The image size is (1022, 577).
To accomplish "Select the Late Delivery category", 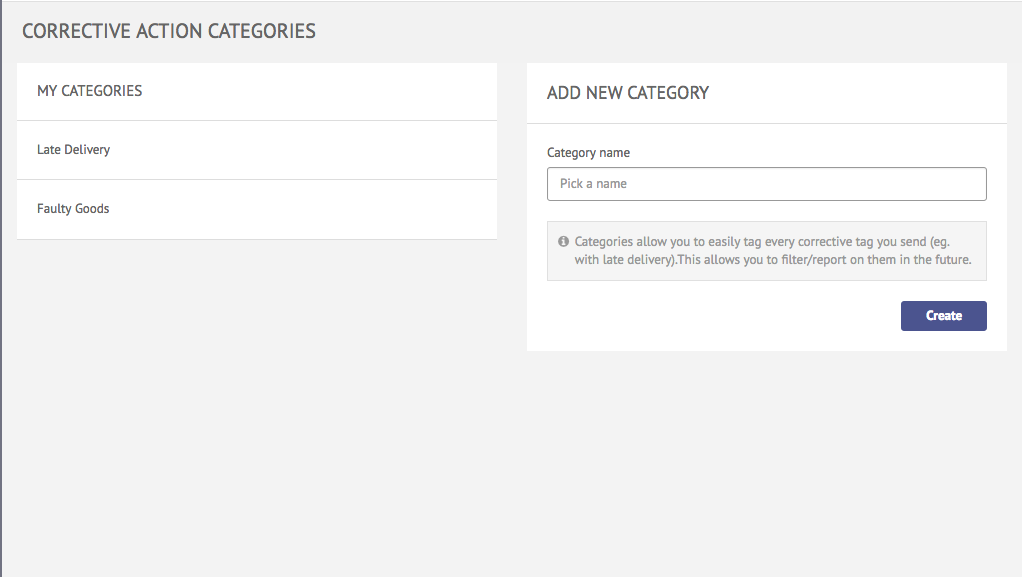I will click(257, 150).
